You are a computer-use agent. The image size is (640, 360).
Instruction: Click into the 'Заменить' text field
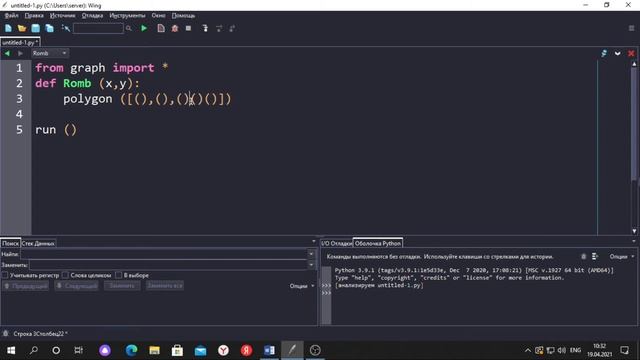(169, 264)
